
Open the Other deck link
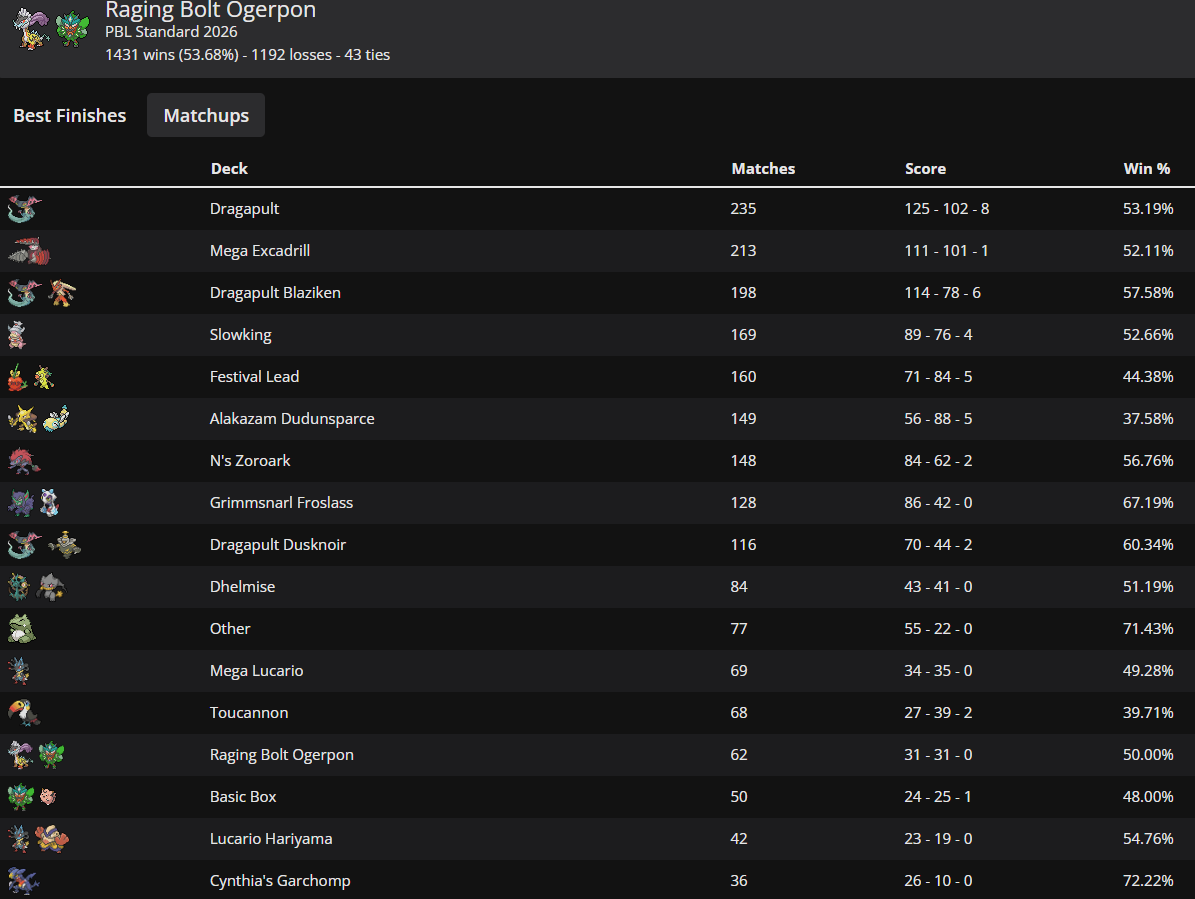(229, 629)
